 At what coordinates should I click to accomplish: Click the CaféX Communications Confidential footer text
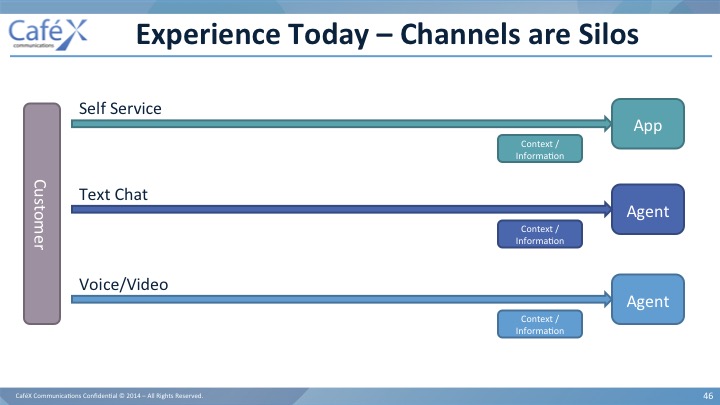coord(109,395)
